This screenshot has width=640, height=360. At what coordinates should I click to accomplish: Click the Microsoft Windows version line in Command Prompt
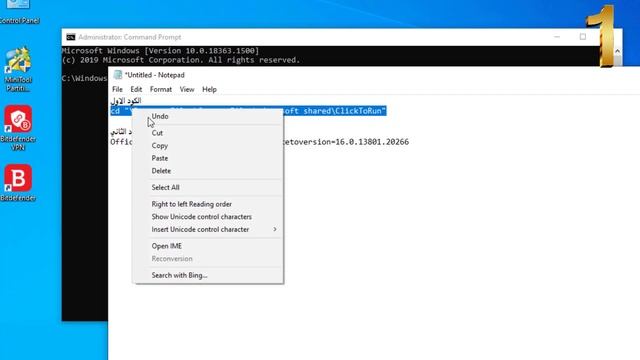tap(160, 51)
